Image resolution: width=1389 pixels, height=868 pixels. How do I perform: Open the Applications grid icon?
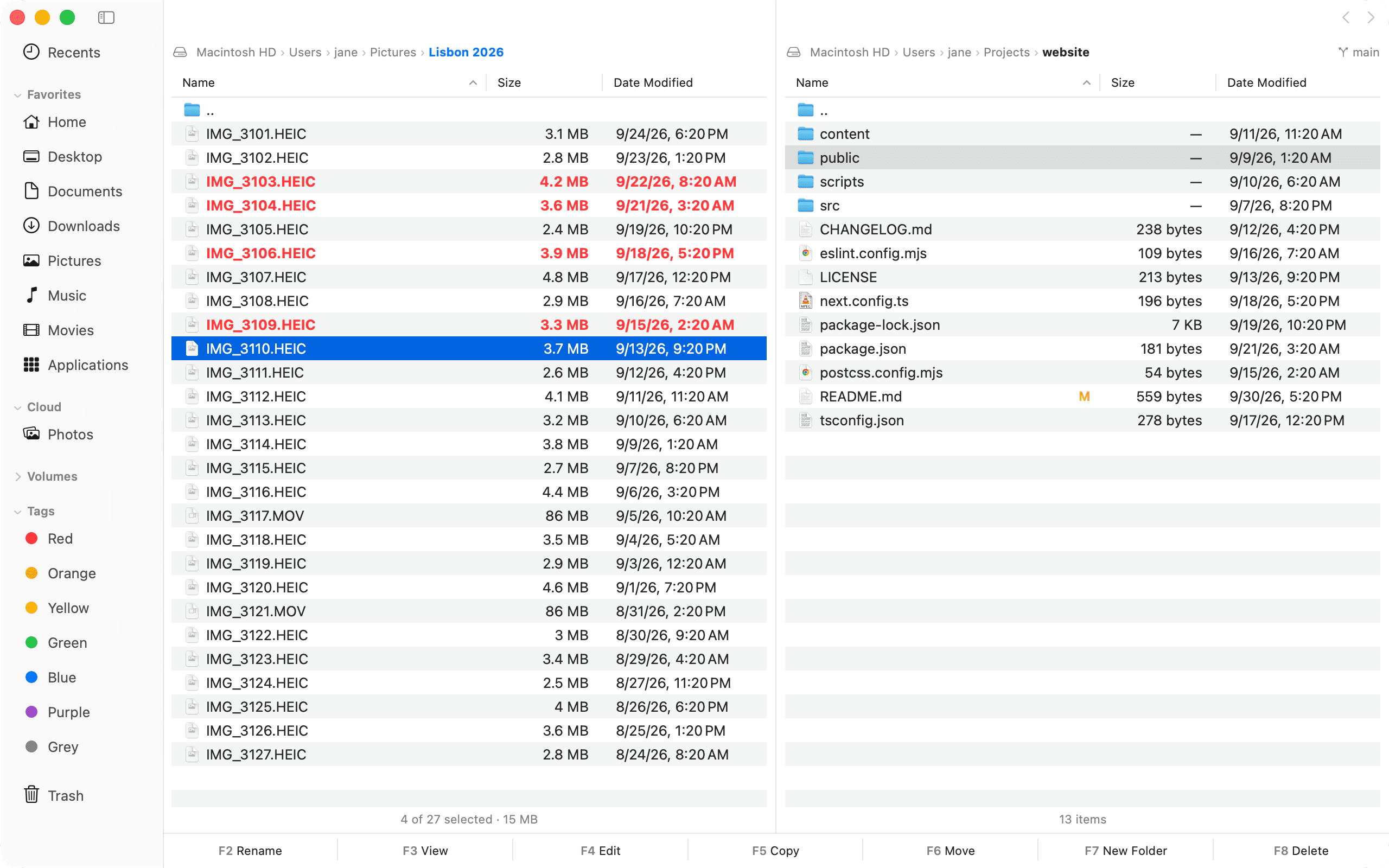click(31, 365)
